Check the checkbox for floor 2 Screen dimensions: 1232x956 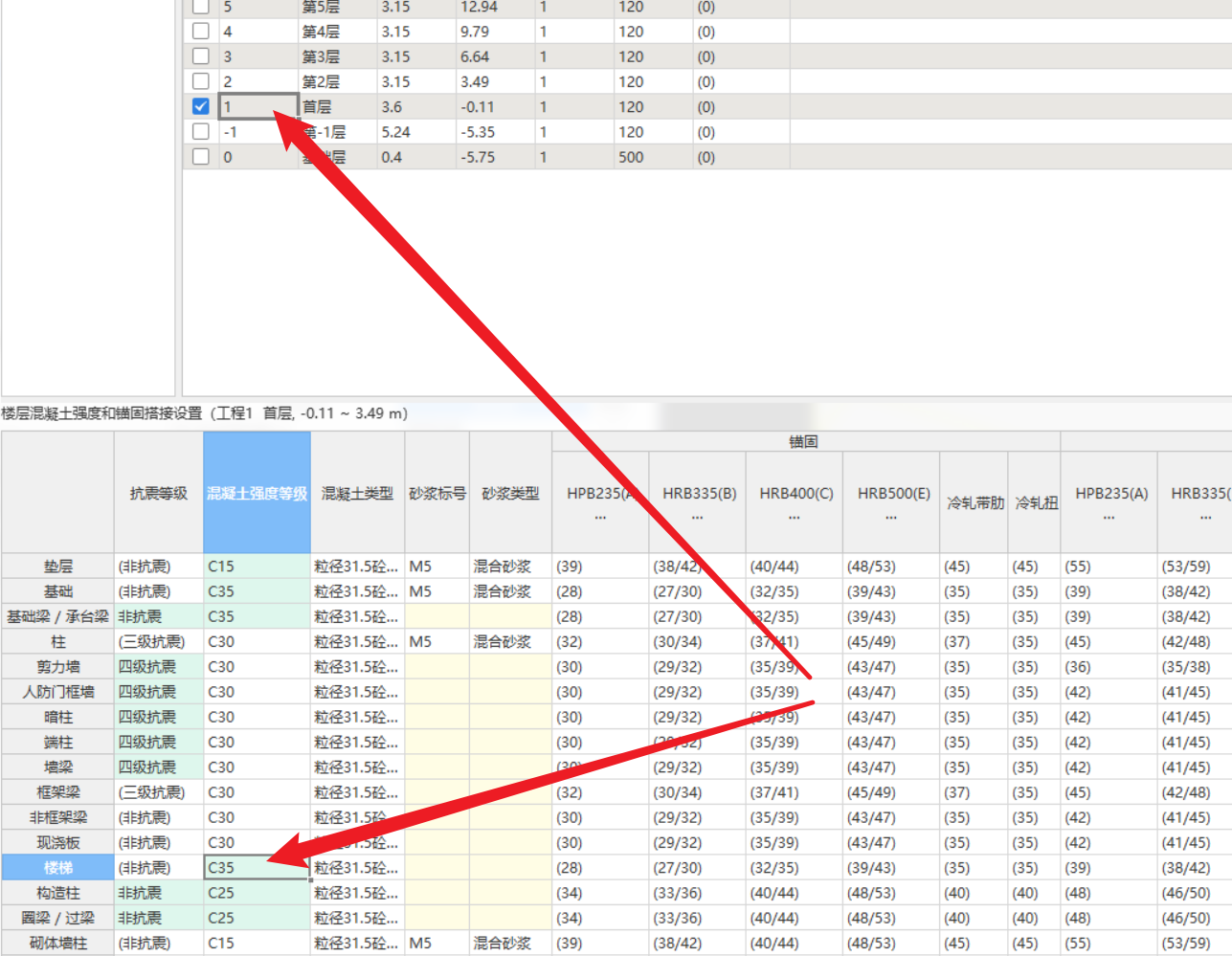[201, 81]
